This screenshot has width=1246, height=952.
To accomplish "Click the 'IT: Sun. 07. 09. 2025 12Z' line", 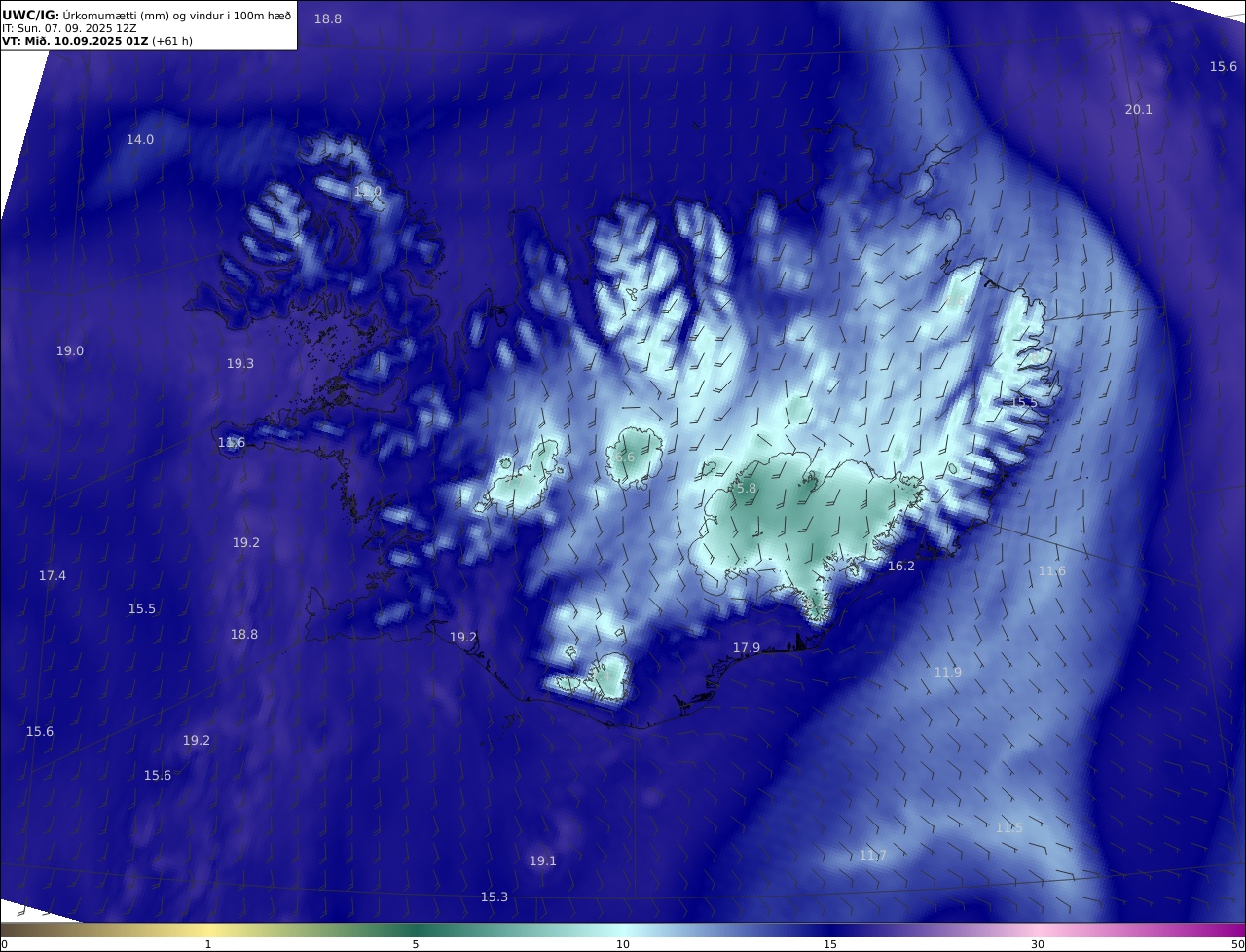I will 69,28.
